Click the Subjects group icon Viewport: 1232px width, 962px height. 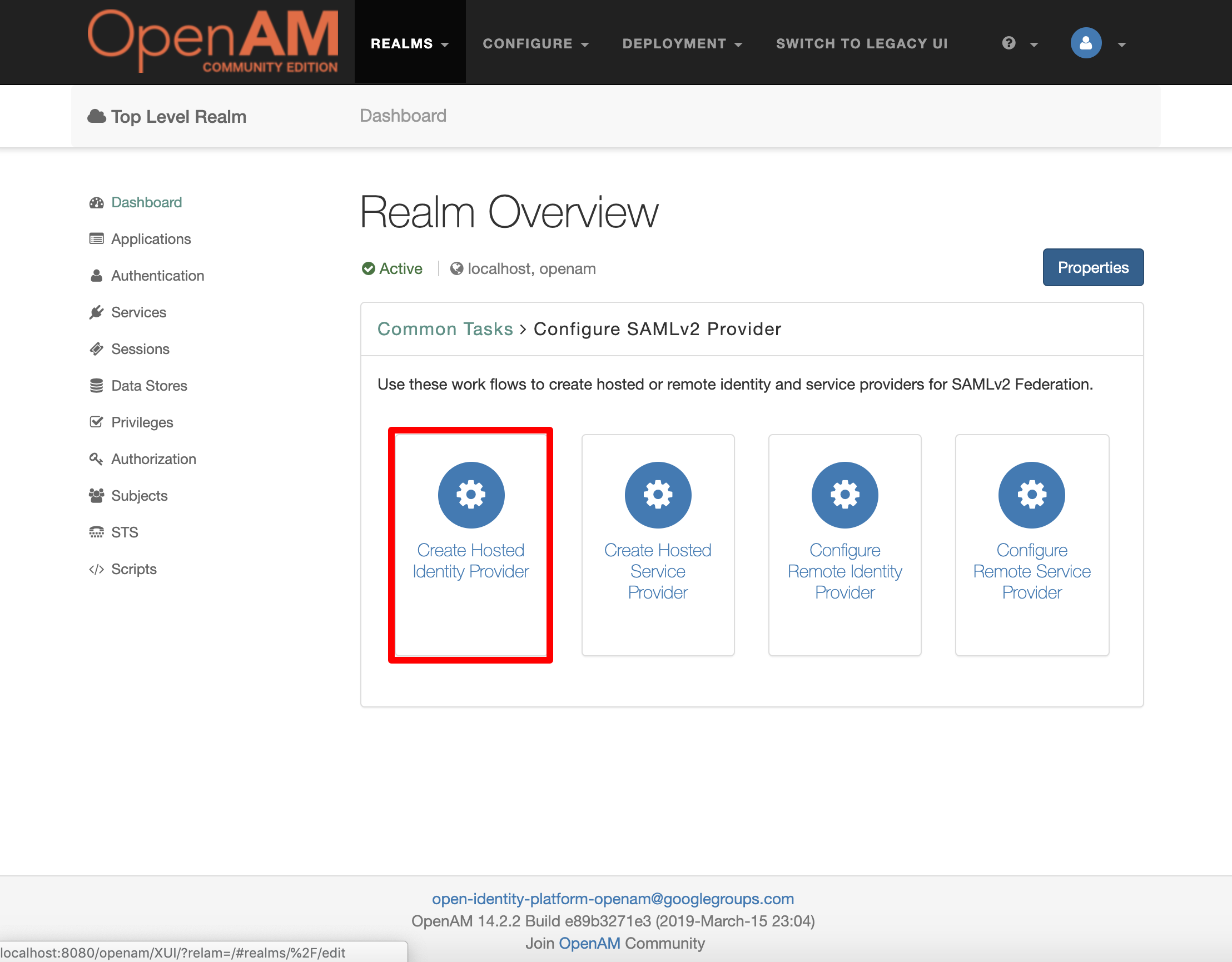click(97, 496)
